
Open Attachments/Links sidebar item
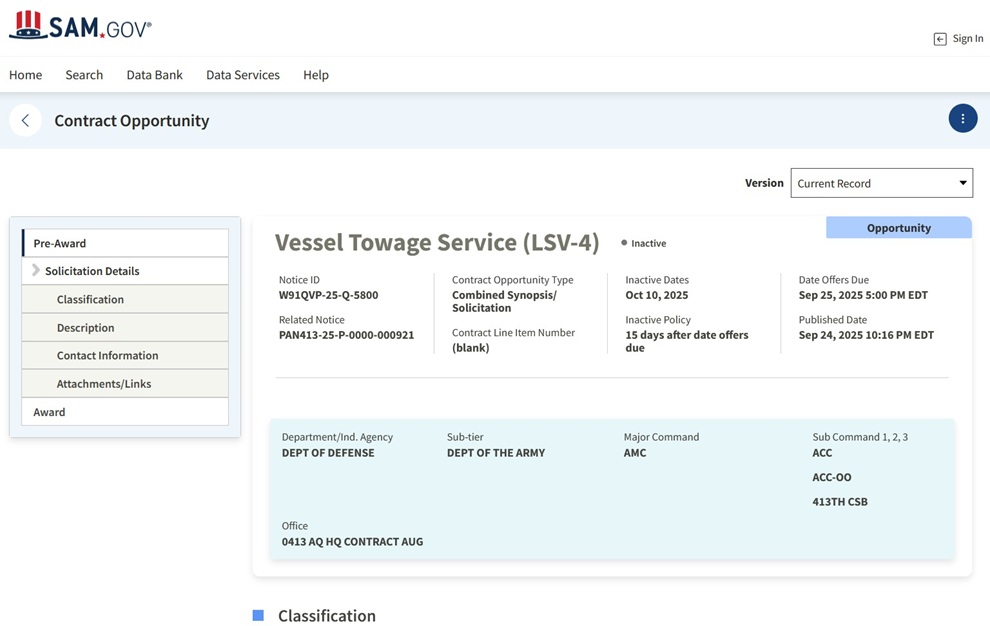tap(104, 383)
